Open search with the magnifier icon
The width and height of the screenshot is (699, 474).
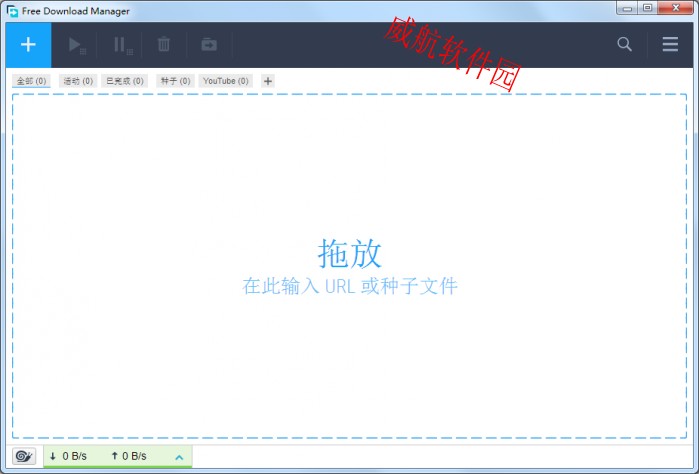coord(625,44)
